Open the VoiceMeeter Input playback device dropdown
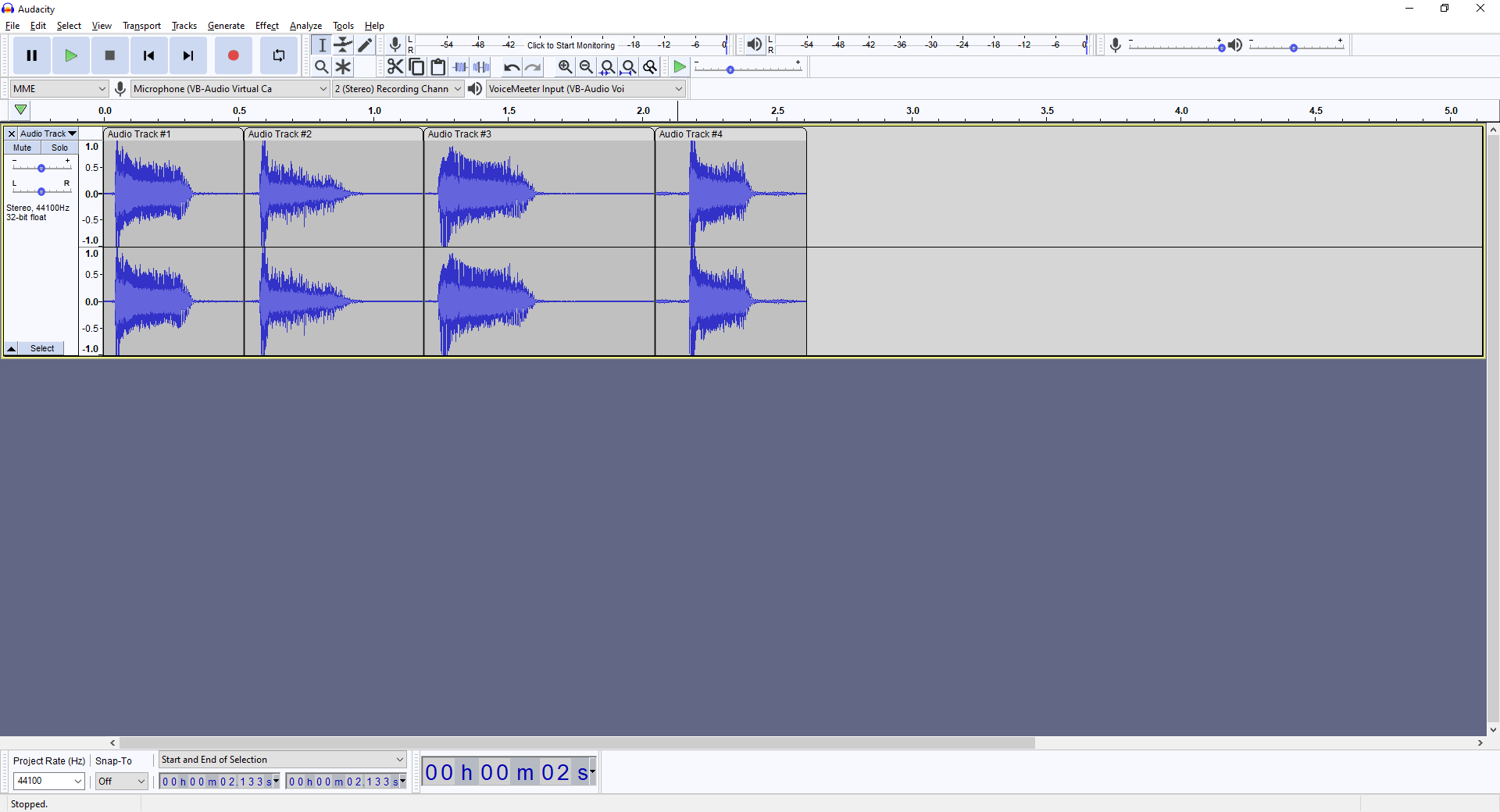 pos(586,89)
